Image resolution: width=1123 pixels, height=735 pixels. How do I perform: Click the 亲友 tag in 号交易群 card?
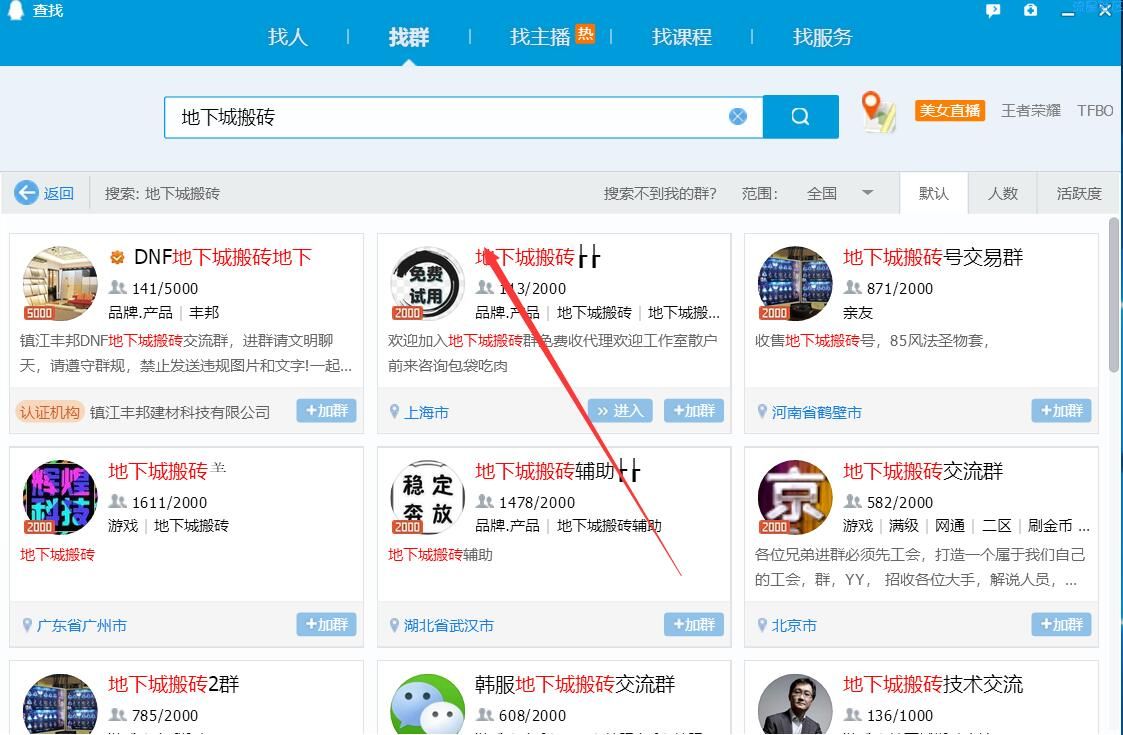[x=858, y=312]
